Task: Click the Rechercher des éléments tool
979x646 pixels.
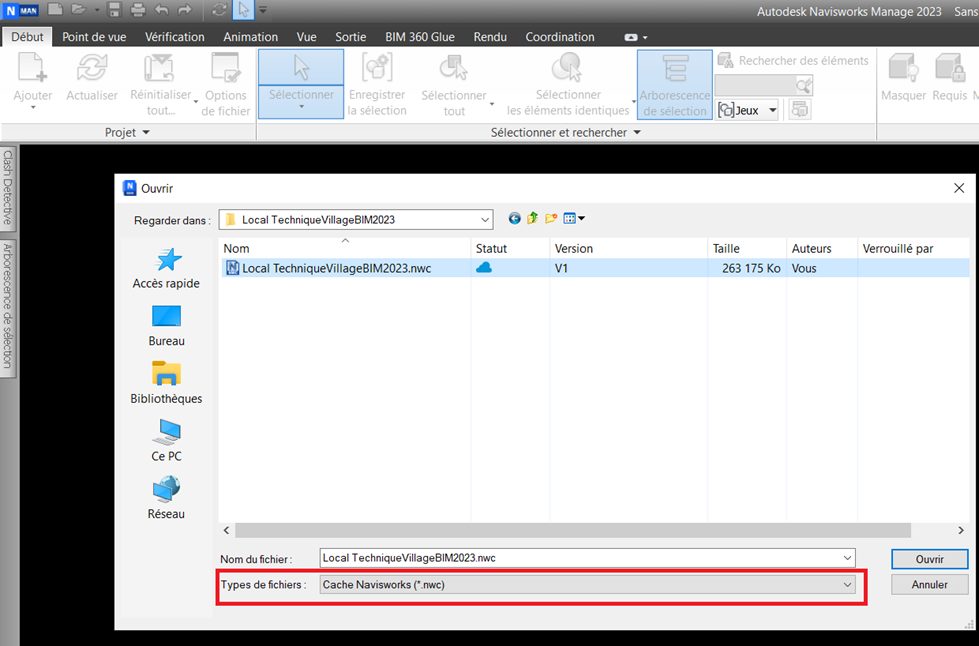Action: click(x=793, y=61)
